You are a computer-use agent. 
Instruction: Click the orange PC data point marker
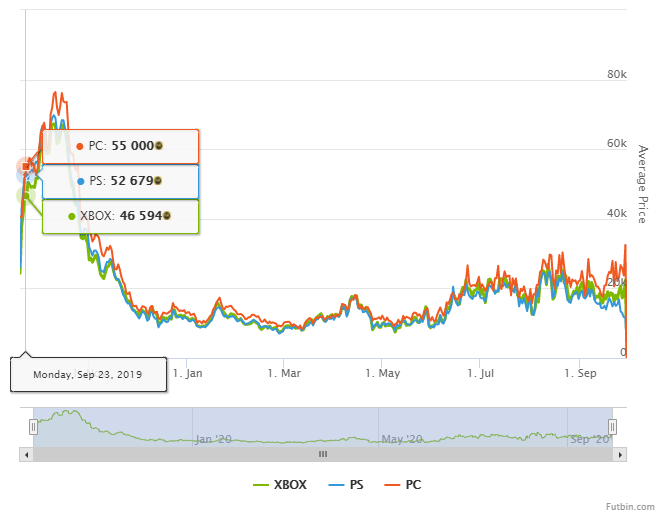[26, 166]
